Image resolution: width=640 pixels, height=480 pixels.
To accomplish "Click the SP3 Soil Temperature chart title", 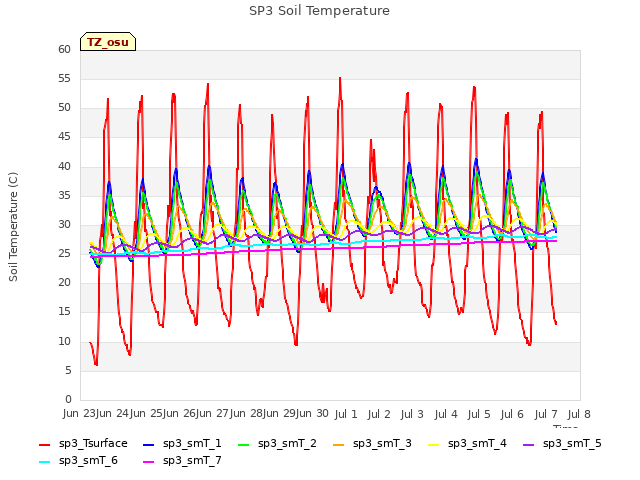I will [319, 11].
